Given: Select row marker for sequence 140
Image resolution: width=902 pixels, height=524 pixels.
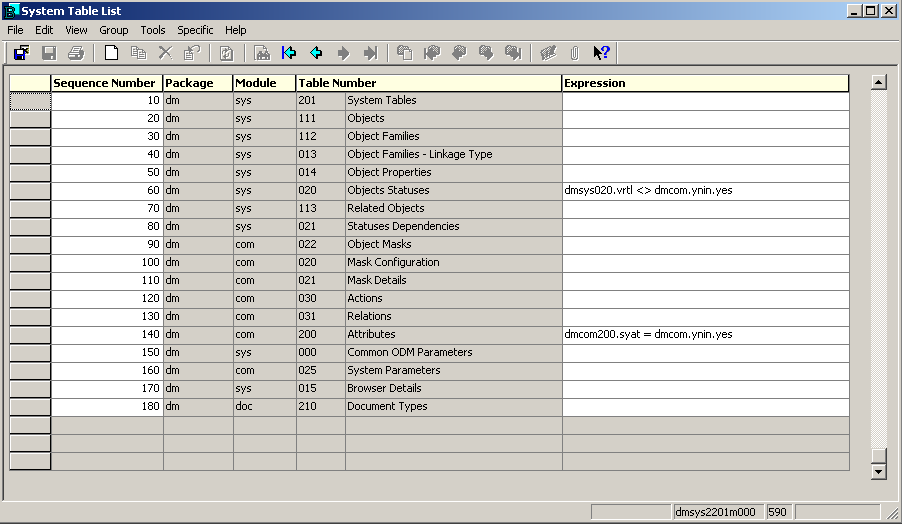Looking at the screenshot, I should pyautogui.click(x=30, y=335).
